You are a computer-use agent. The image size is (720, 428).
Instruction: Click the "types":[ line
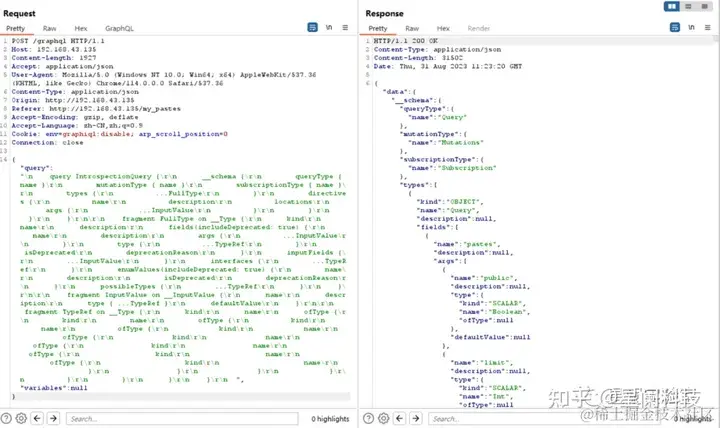[418, 185]
